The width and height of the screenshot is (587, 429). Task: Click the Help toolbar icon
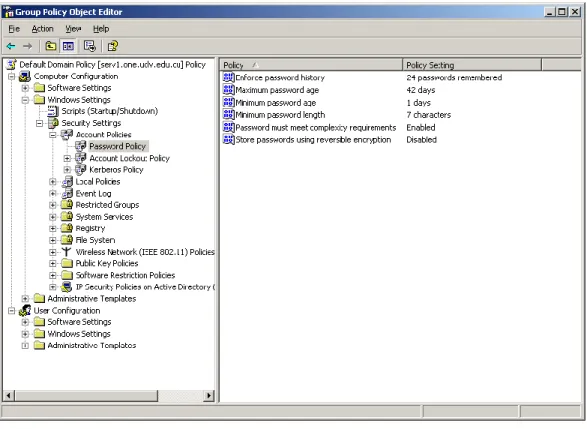pyautogui.click(x=113, y=46)
